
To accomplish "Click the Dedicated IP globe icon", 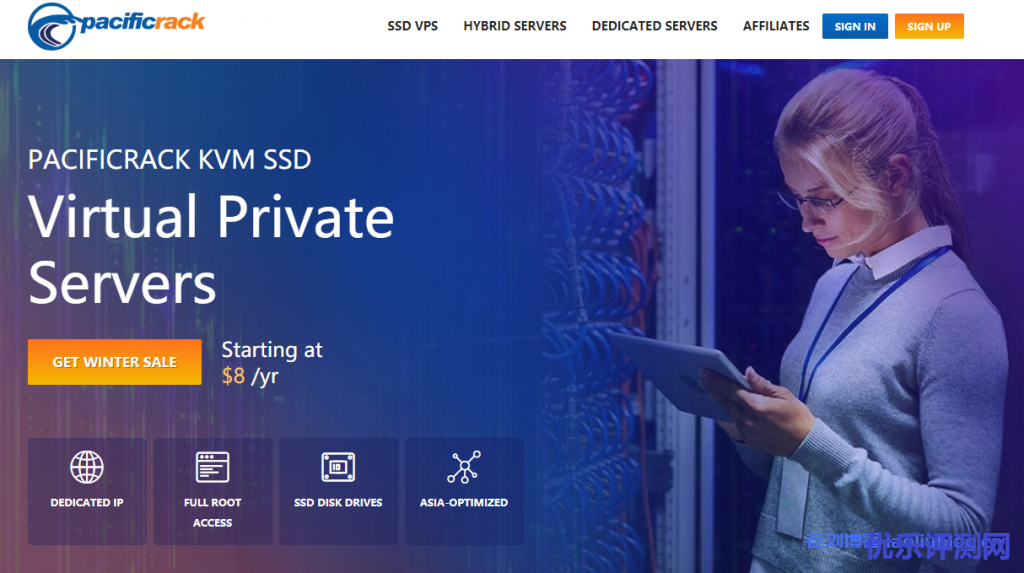I will pyautogui.click(x=87, y=467).
